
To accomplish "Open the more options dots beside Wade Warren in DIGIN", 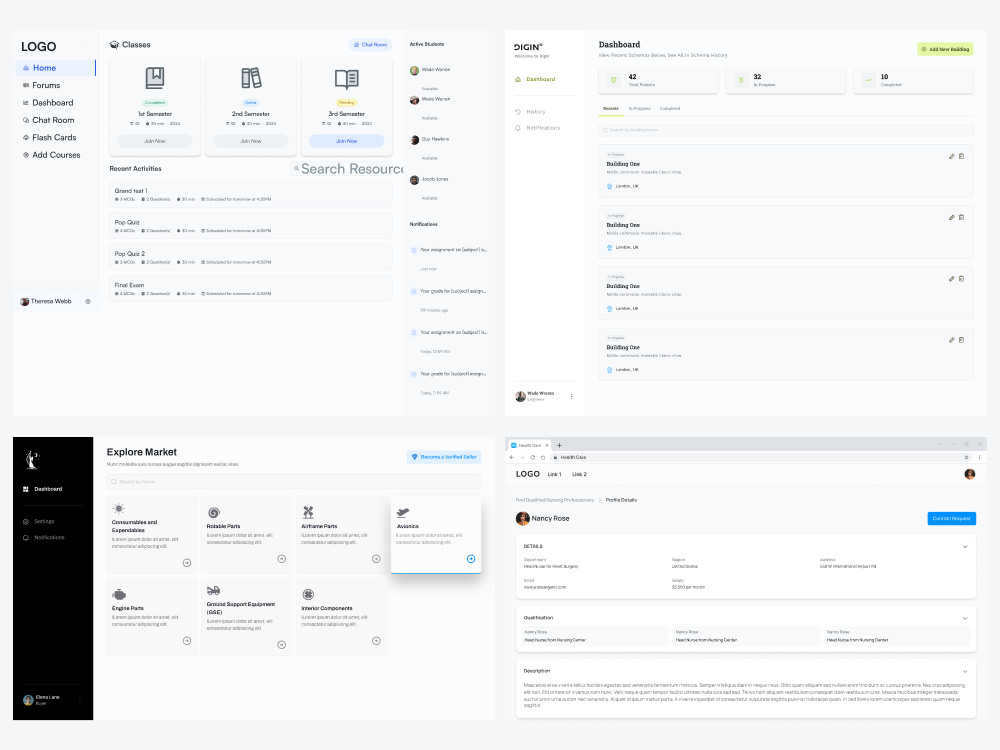I will click(x=571, y=397).
